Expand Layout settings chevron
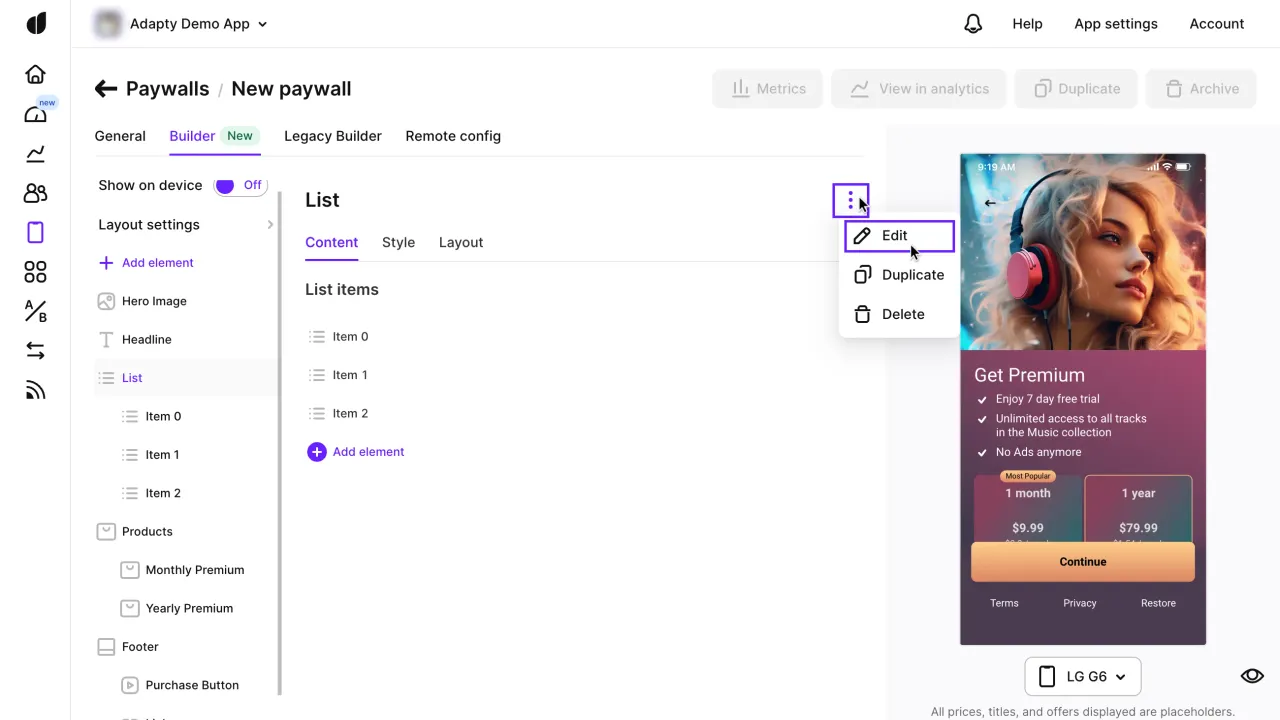 (x=270, y=225)
